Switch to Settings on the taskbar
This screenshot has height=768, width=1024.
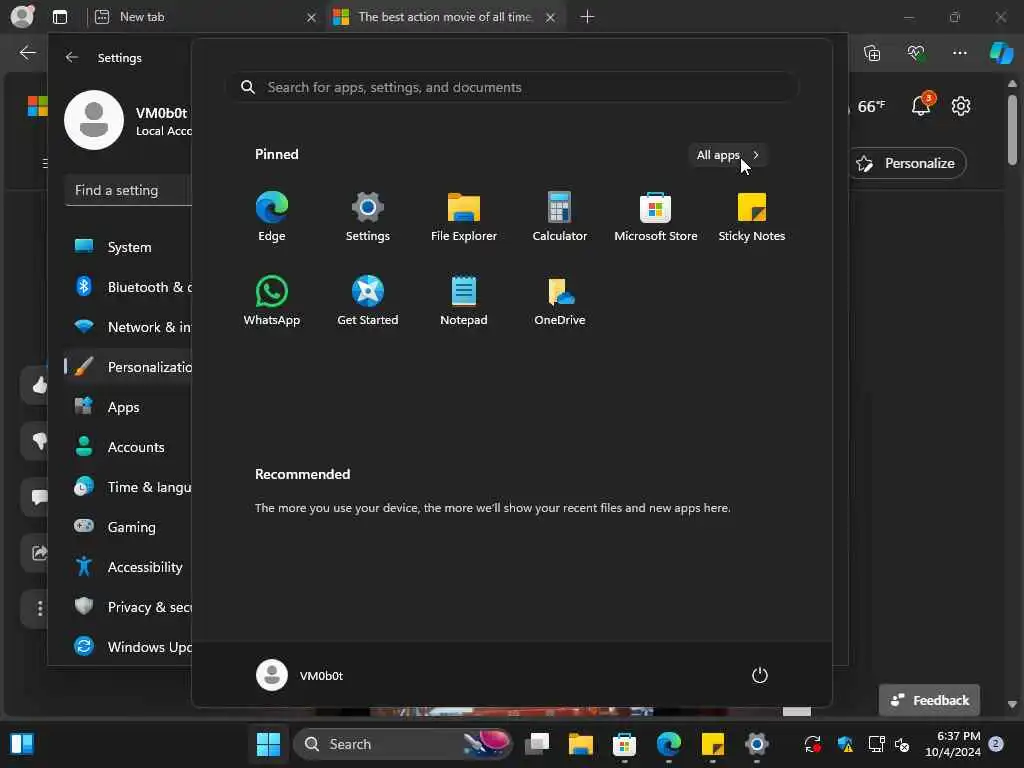(x=756, y=744)
